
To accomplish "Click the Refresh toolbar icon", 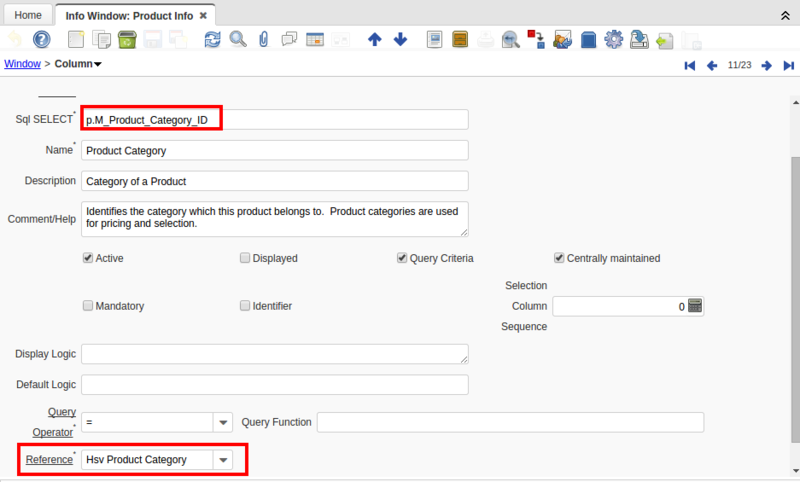I will coord(212,40).
